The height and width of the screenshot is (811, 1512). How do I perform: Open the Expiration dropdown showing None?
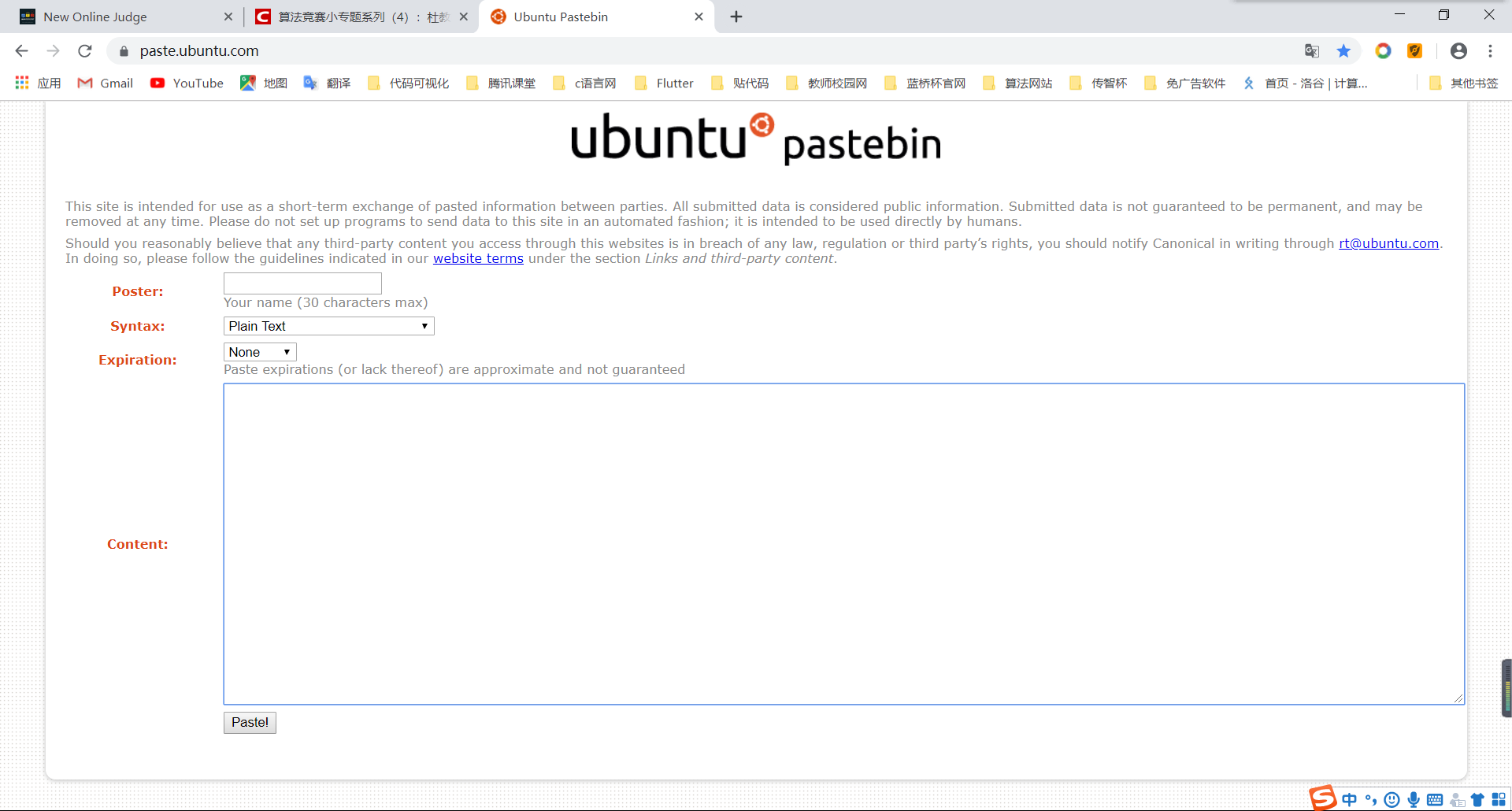click(259, 351)
